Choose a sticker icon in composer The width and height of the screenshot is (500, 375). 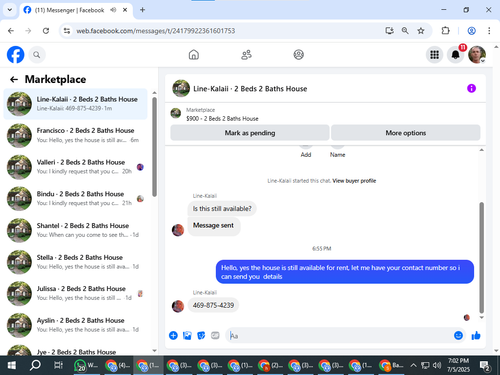tap(201, 335)
